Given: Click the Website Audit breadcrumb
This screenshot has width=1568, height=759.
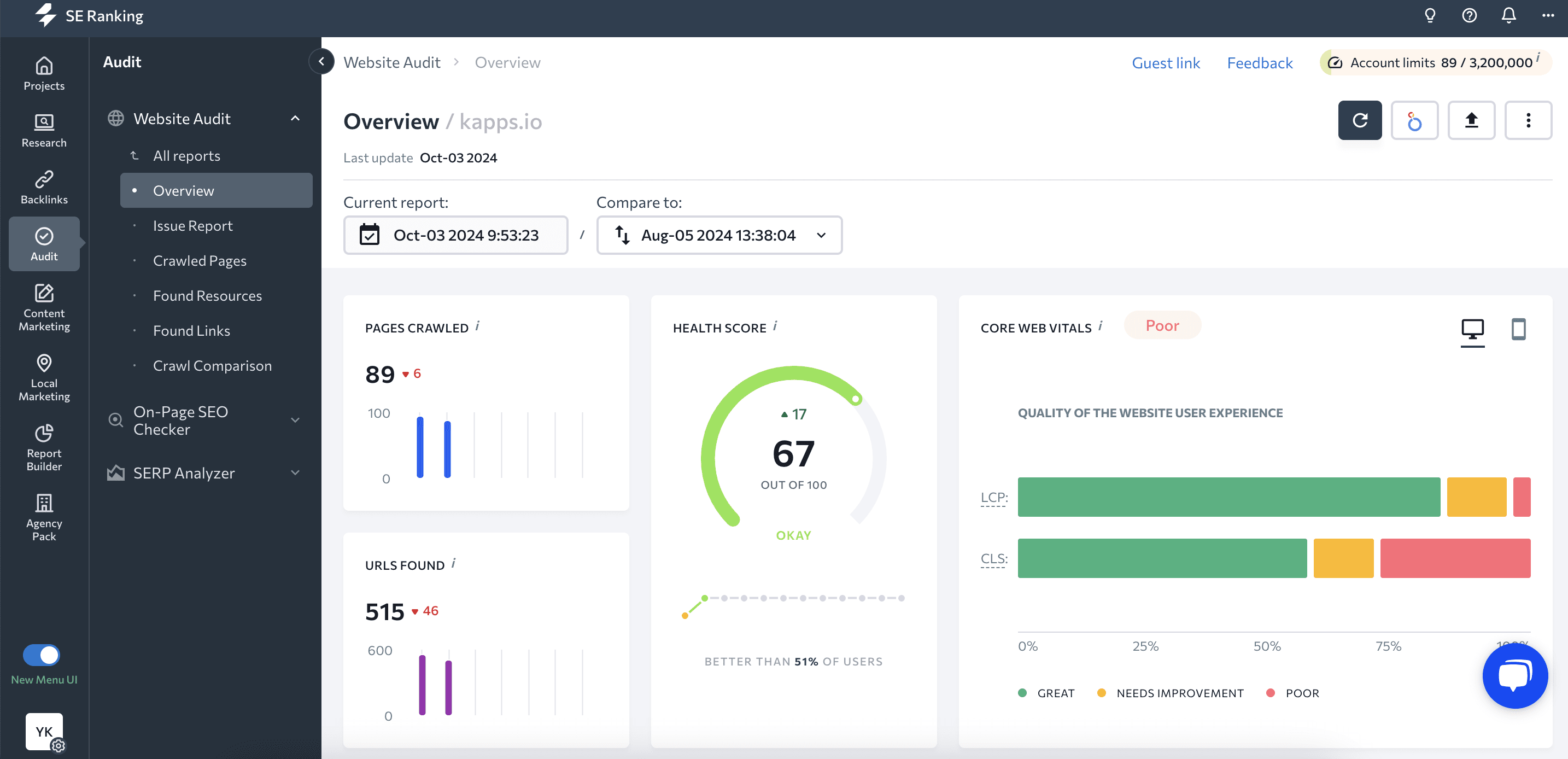Looking at the screenshot, I should tap(391, 62).
